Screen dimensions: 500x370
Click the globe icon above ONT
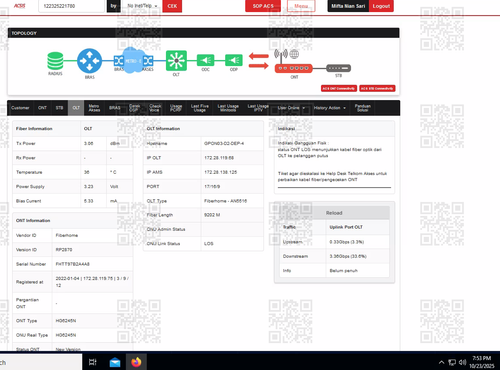pos(294,54)
